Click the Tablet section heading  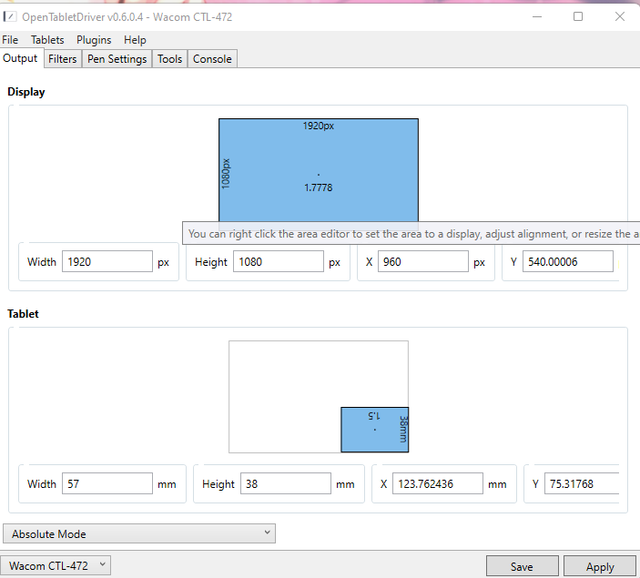23,314
